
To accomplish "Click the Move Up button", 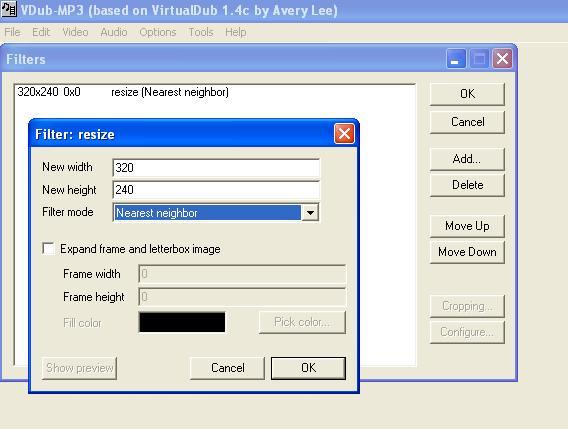I will click(467, 226).
